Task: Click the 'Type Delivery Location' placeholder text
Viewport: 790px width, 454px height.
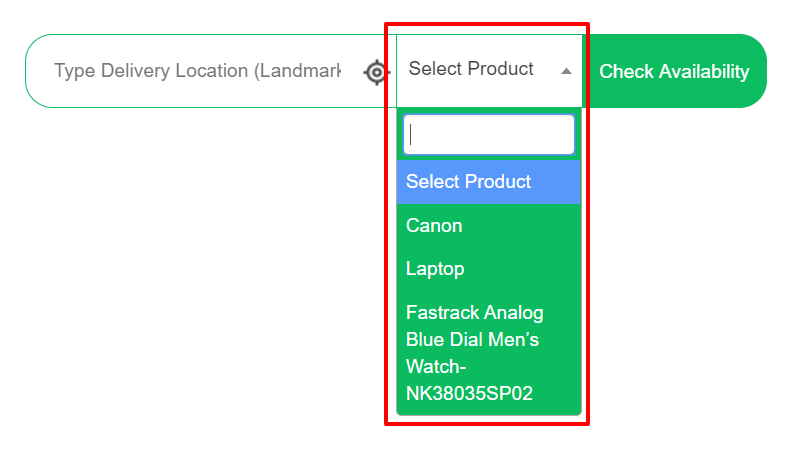Action: 197,71
